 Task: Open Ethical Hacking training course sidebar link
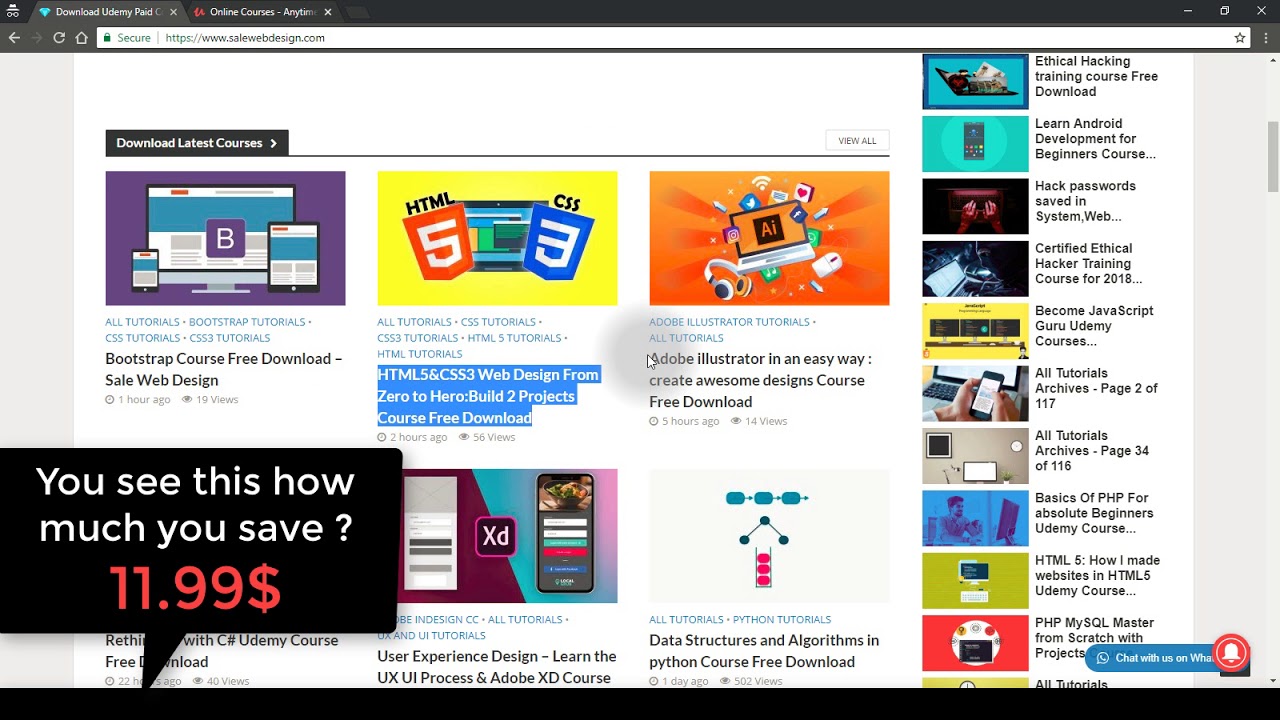click(1096, 76)
